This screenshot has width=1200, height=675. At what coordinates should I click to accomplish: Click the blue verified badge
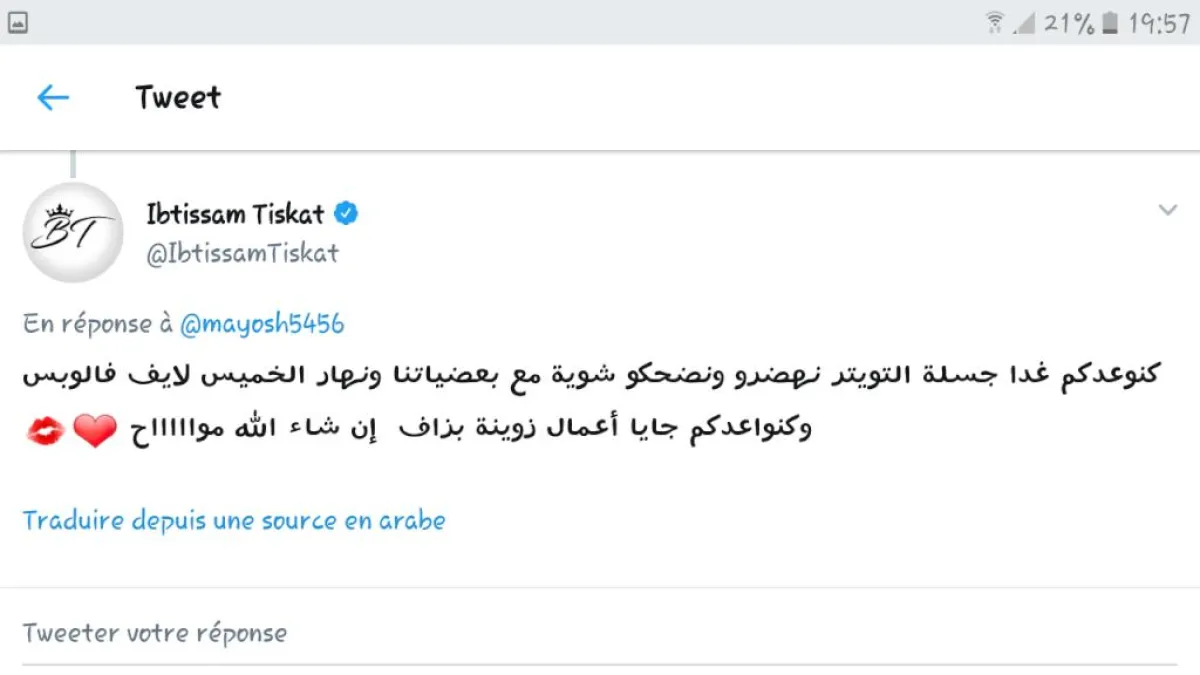346,213
